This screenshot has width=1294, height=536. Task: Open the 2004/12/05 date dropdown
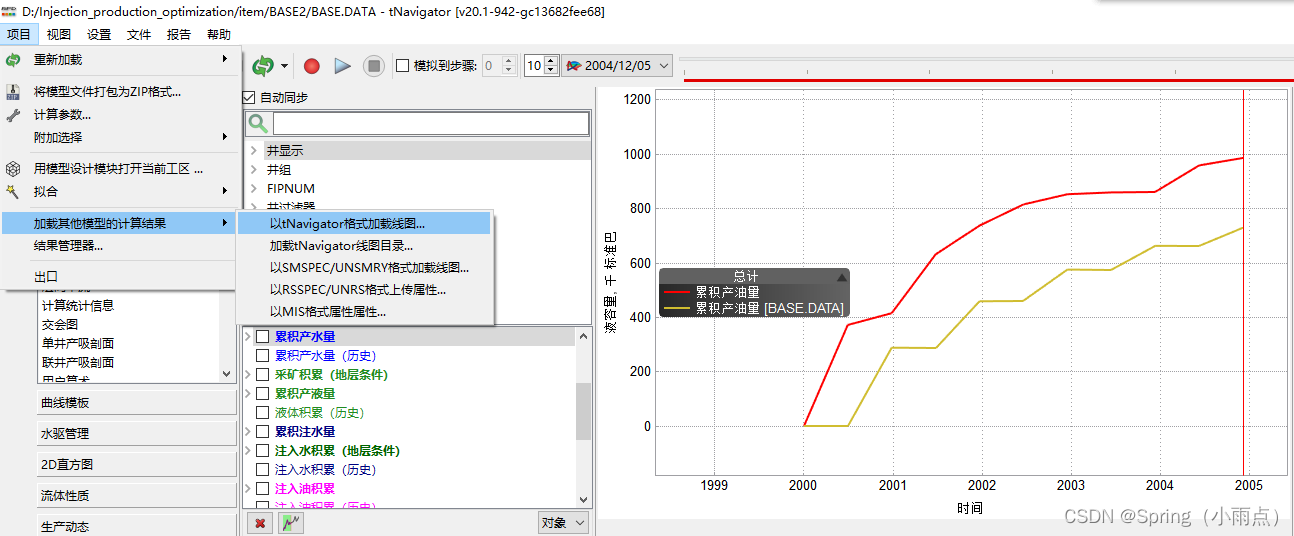click(x=617, y=66)
